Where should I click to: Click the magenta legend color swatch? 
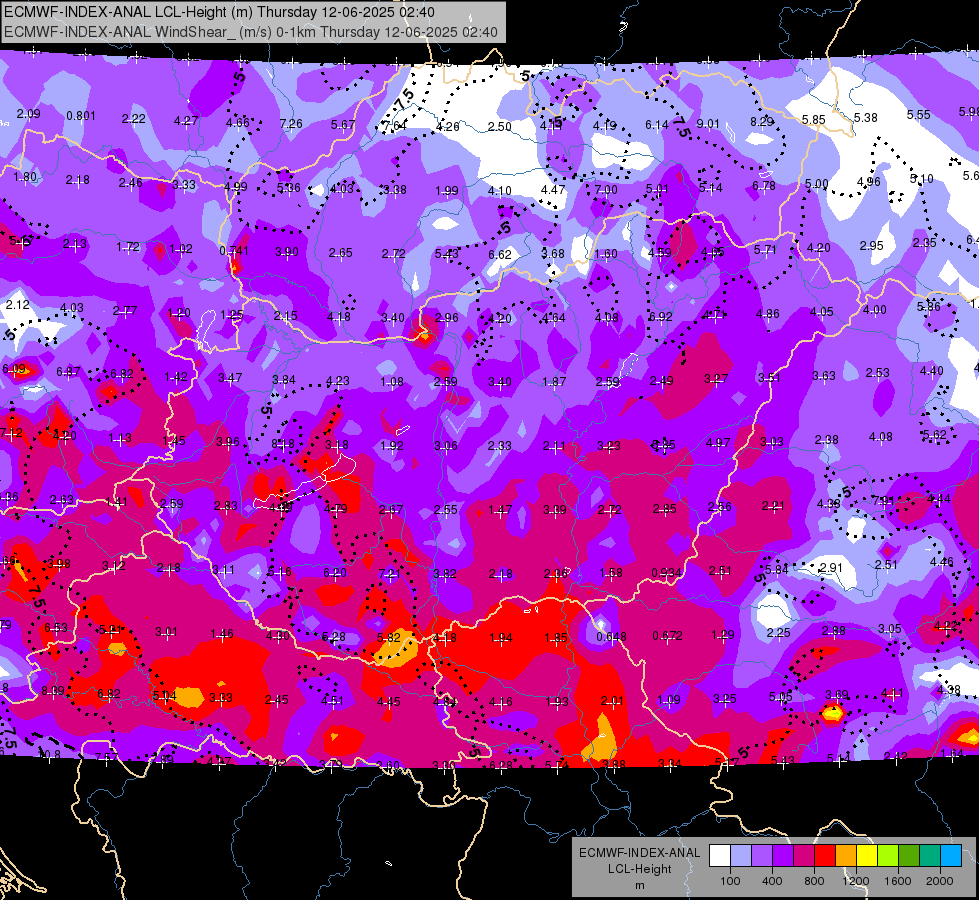coord(804,855)
